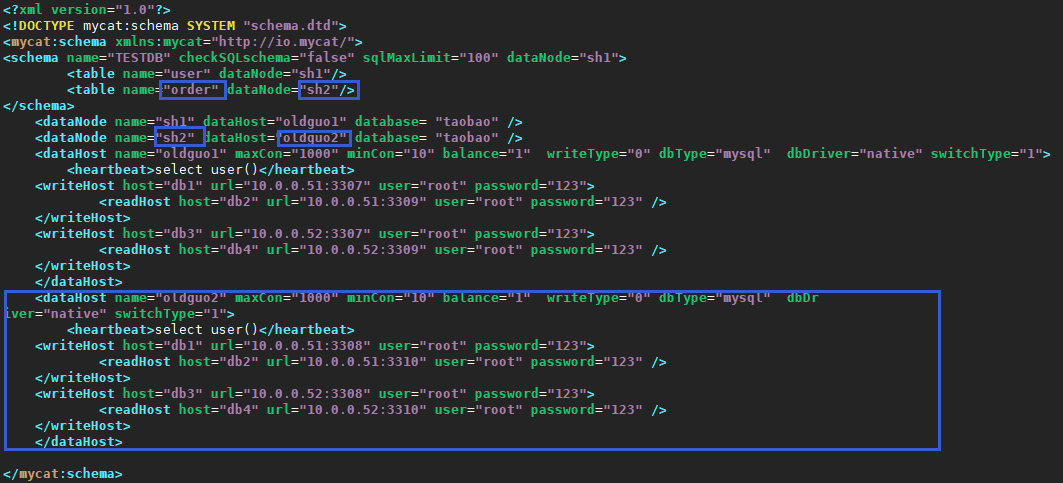Click the url "10.0.0.52:3308" value
This screenshot has width=1063, height=483.
307,394
